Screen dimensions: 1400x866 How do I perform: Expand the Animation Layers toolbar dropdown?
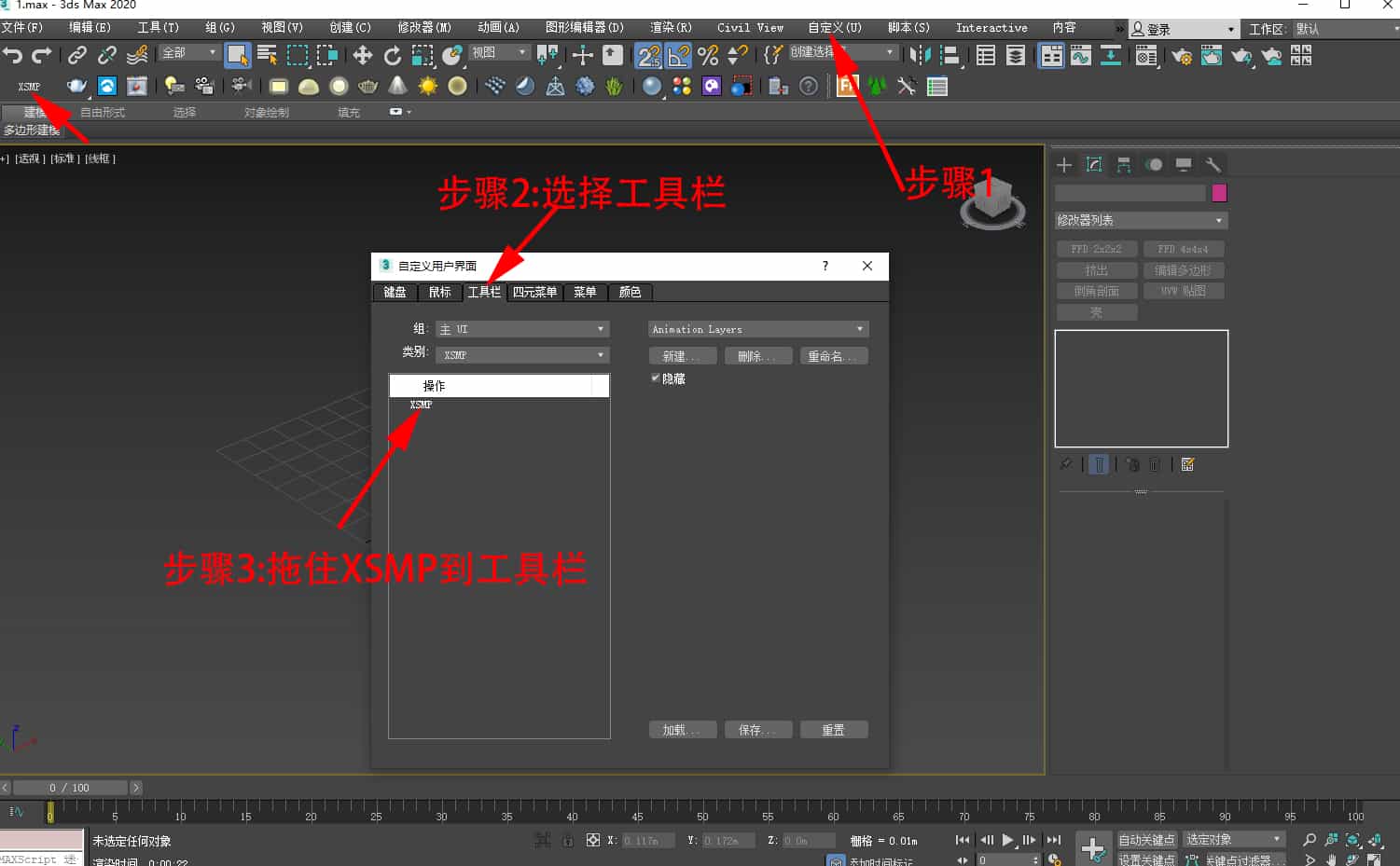pos(758,329)
